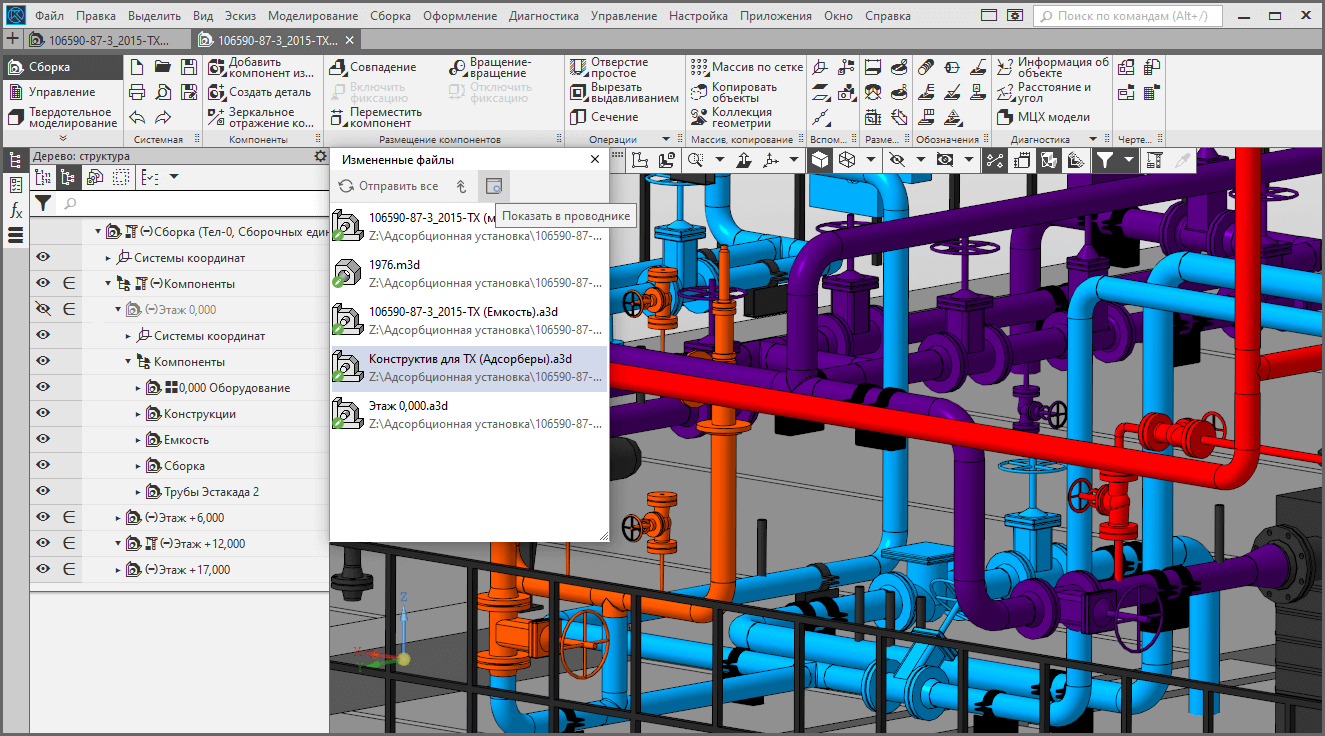Open the Диагностика menu
This screenshot has height=736, width=1325.
(543, 16)
